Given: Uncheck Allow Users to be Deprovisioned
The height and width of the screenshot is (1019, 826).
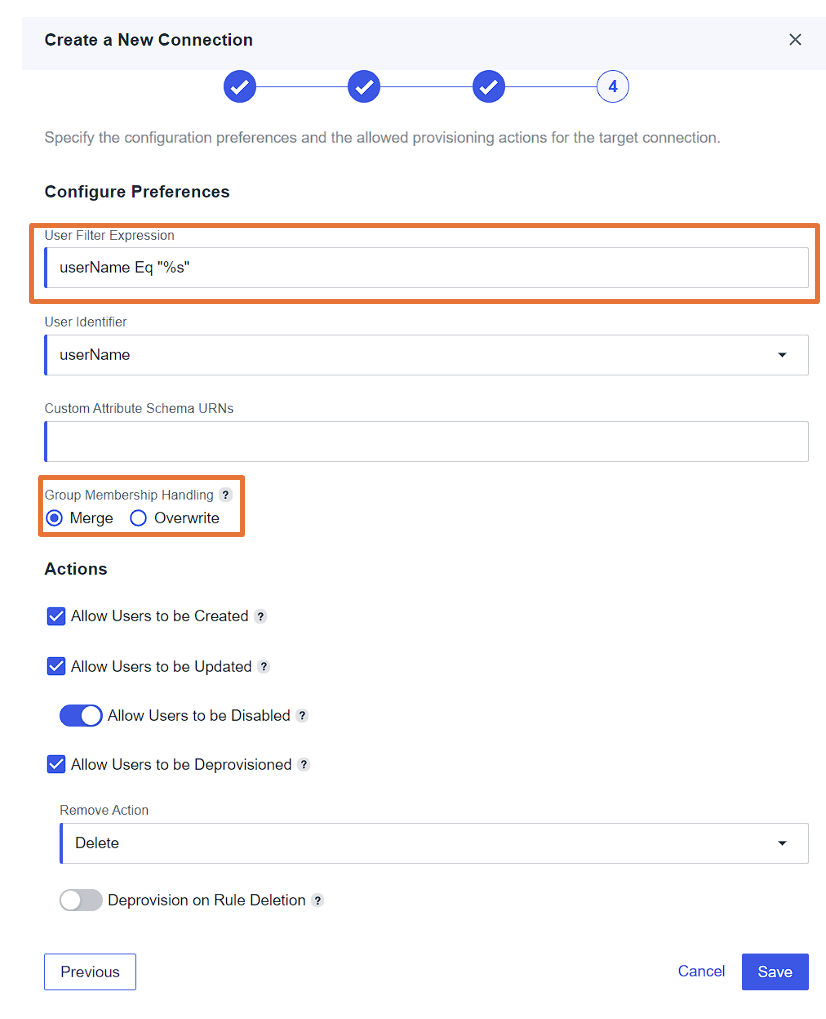Looking at the screenshot, I should coord(56,764).
